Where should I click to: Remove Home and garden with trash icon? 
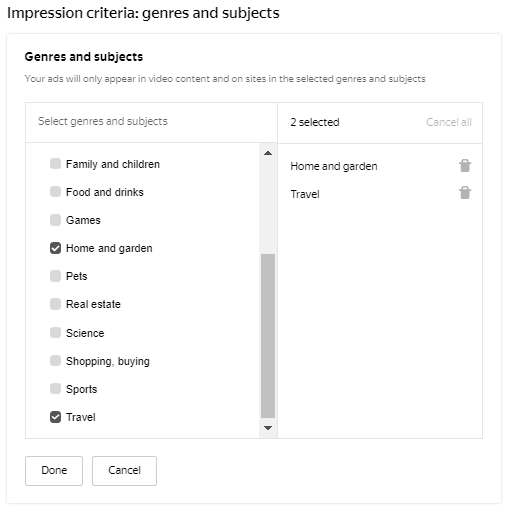(x=465, y=165)
